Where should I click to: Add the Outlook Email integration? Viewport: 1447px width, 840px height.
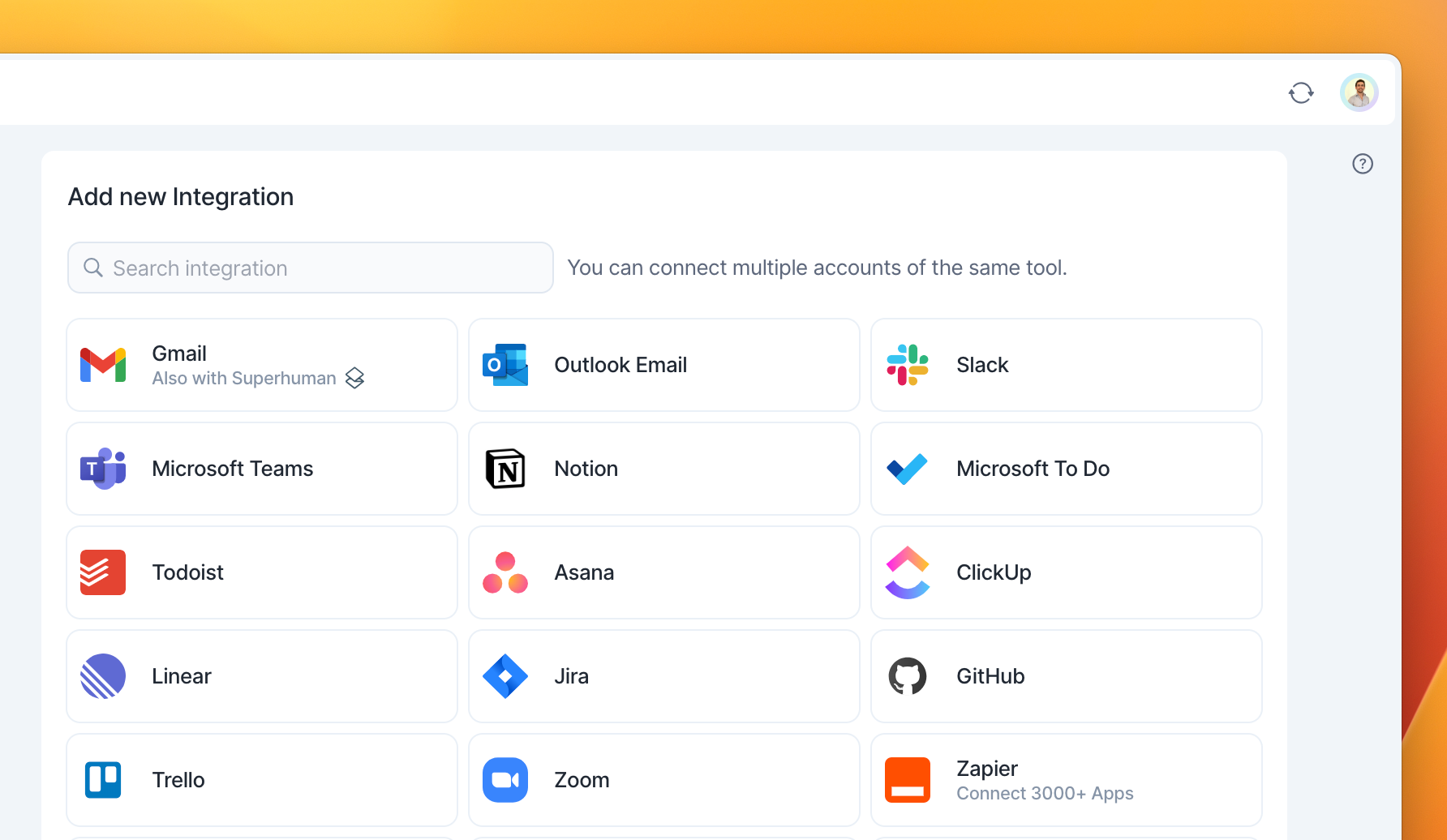(663, 365)
